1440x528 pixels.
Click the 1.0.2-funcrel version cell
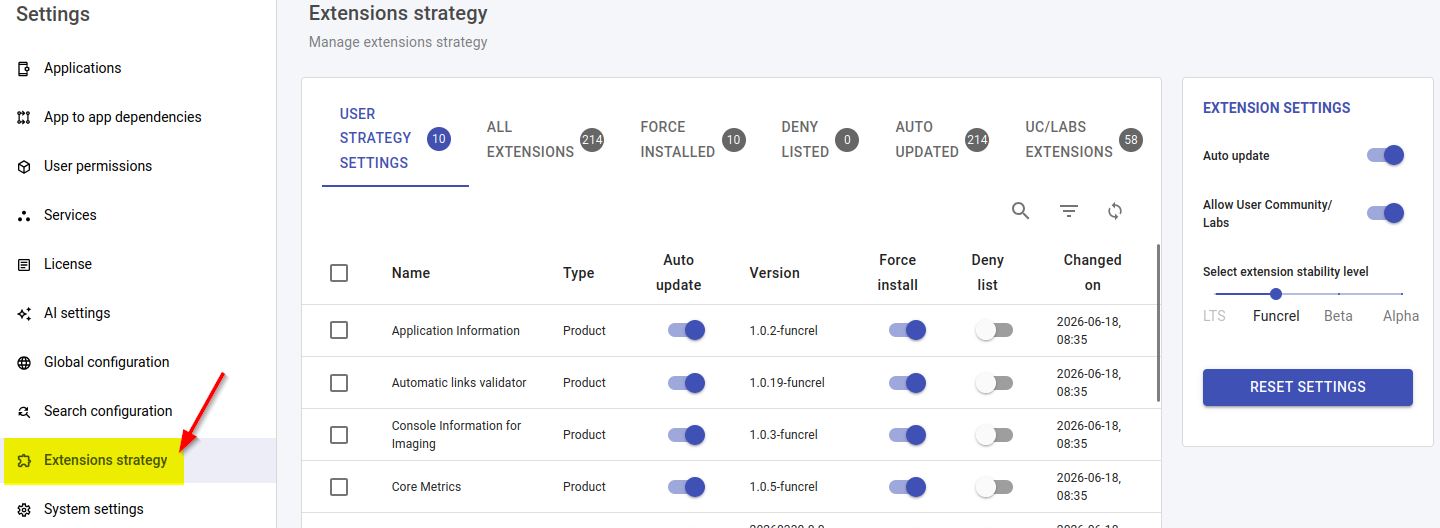[x=783, y=330]
